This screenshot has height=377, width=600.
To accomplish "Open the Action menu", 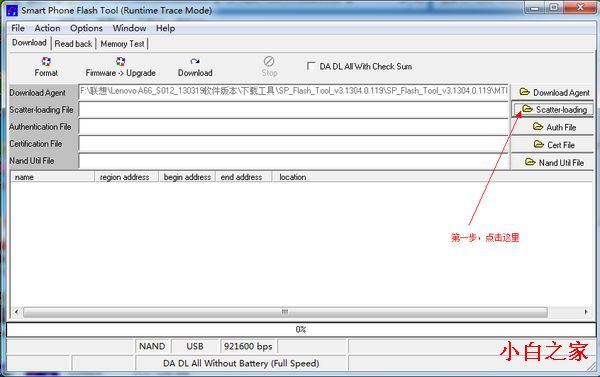I will (x=47, y=28).
